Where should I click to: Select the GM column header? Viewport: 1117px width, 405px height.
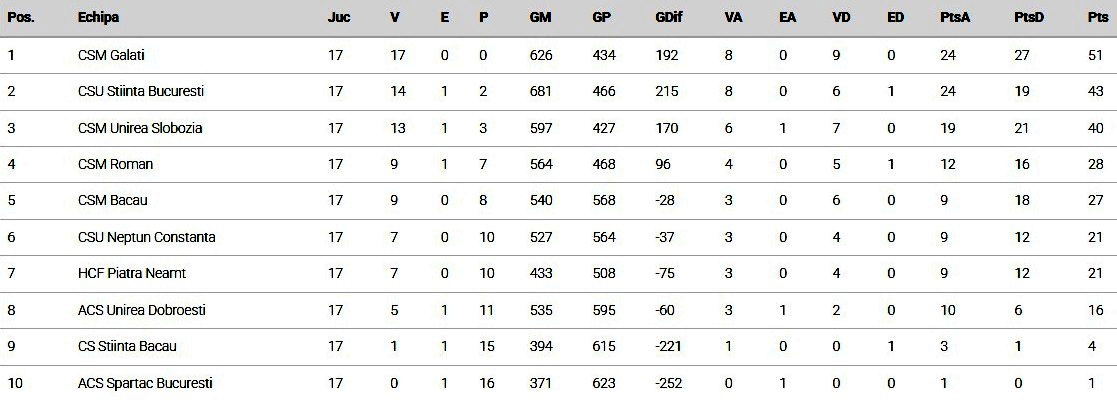click(542, 18)
